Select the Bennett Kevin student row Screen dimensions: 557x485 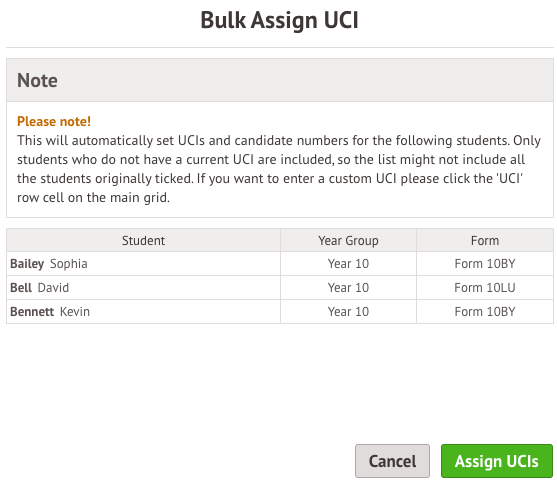(280, 312)
